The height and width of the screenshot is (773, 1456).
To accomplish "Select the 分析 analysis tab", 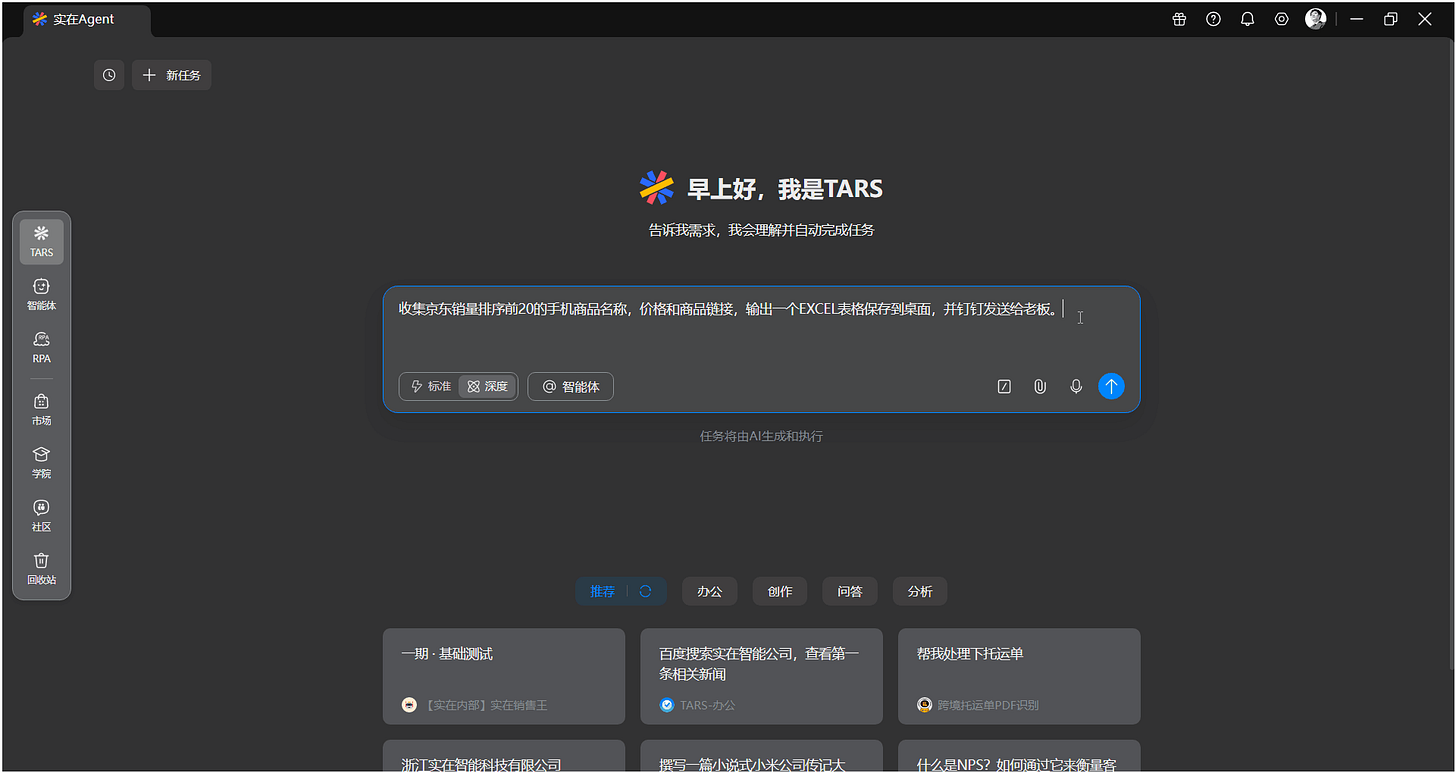I will (x=920, y=591).
